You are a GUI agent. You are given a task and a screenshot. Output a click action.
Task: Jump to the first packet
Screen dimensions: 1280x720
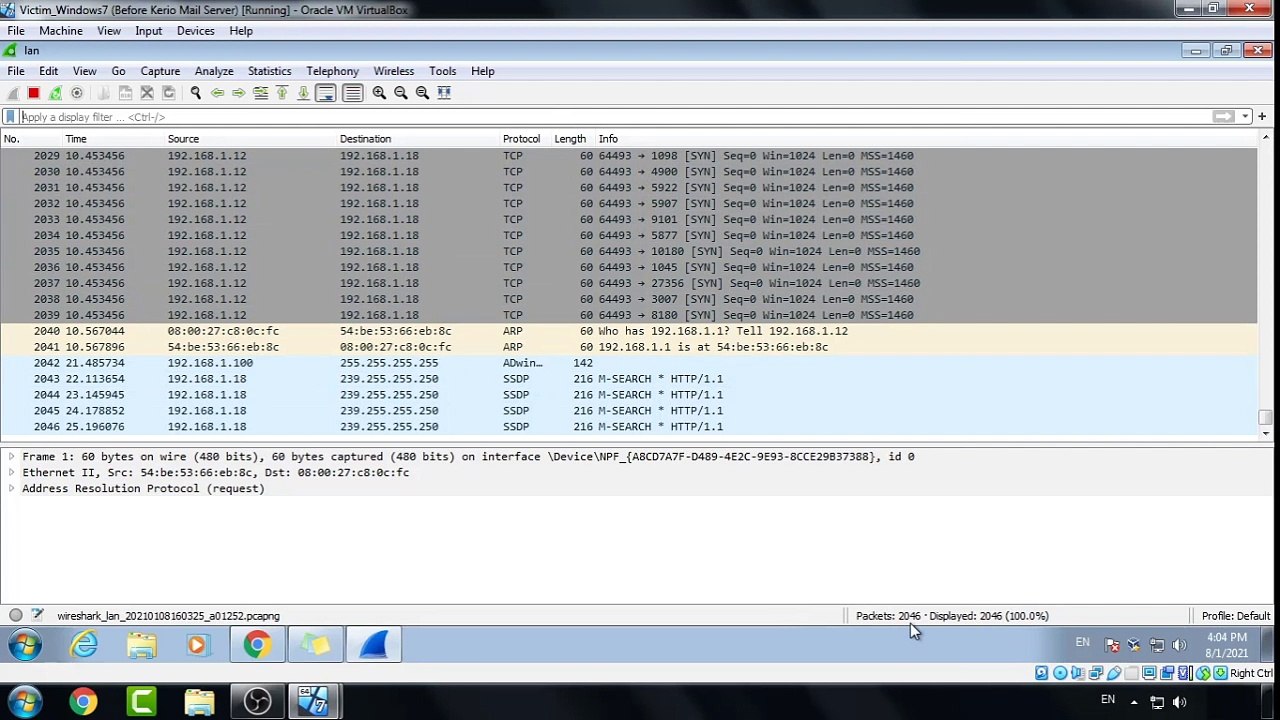(x=282, y=93)
